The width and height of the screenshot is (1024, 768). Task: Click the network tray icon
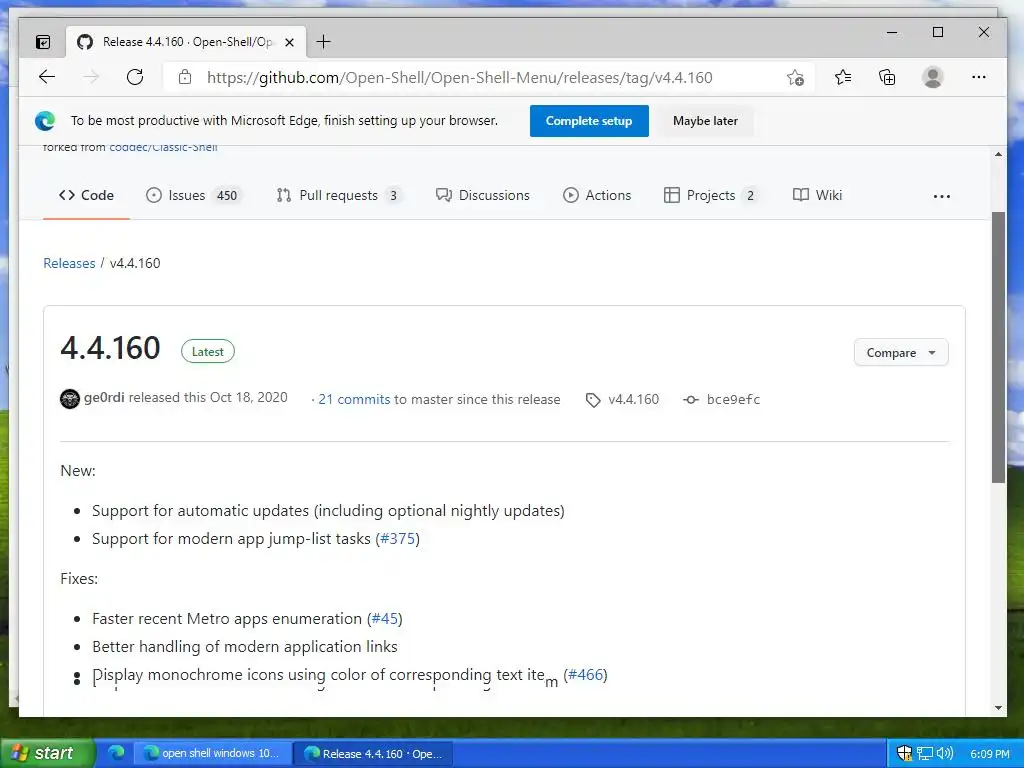[x=925, y=753]
